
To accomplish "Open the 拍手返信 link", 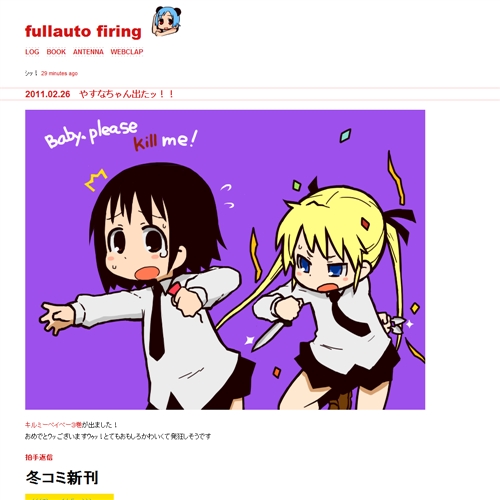I will [39, 457].
